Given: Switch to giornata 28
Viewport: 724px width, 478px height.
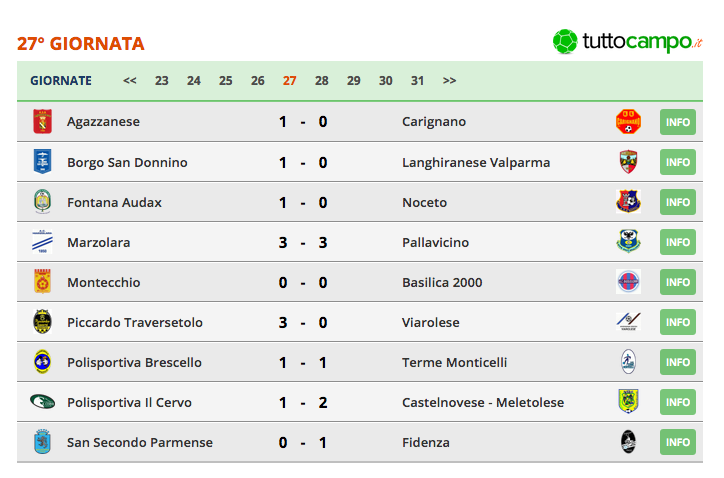Looking at the screenshot, I should point(321,81).
